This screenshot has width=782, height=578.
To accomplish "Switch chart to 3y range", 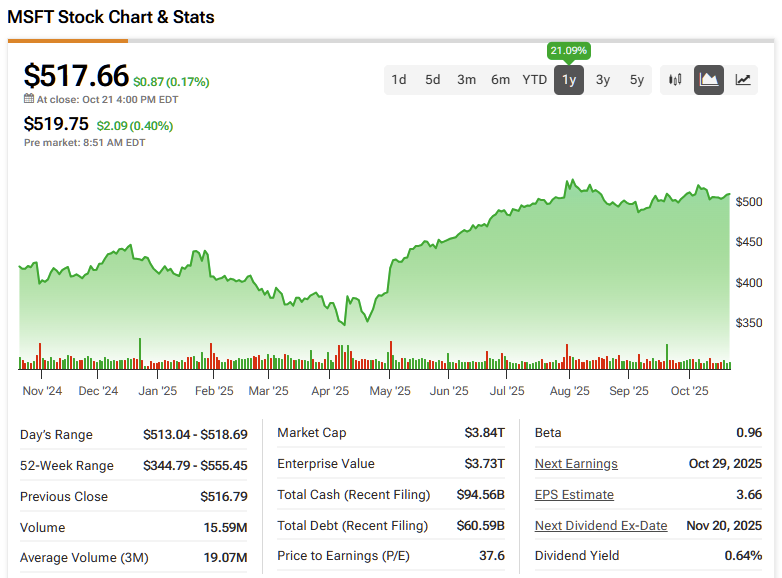I will [603, 80].
